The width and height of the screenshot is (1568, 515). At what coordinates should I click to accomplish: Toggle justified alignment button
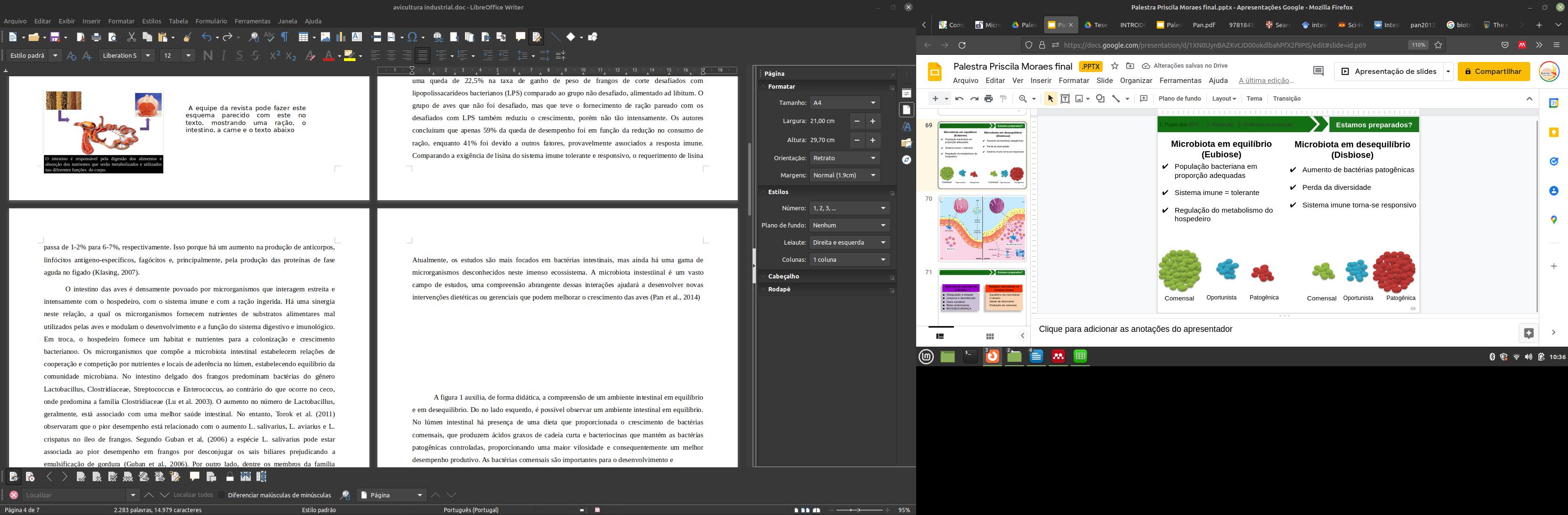coord(423,55)
